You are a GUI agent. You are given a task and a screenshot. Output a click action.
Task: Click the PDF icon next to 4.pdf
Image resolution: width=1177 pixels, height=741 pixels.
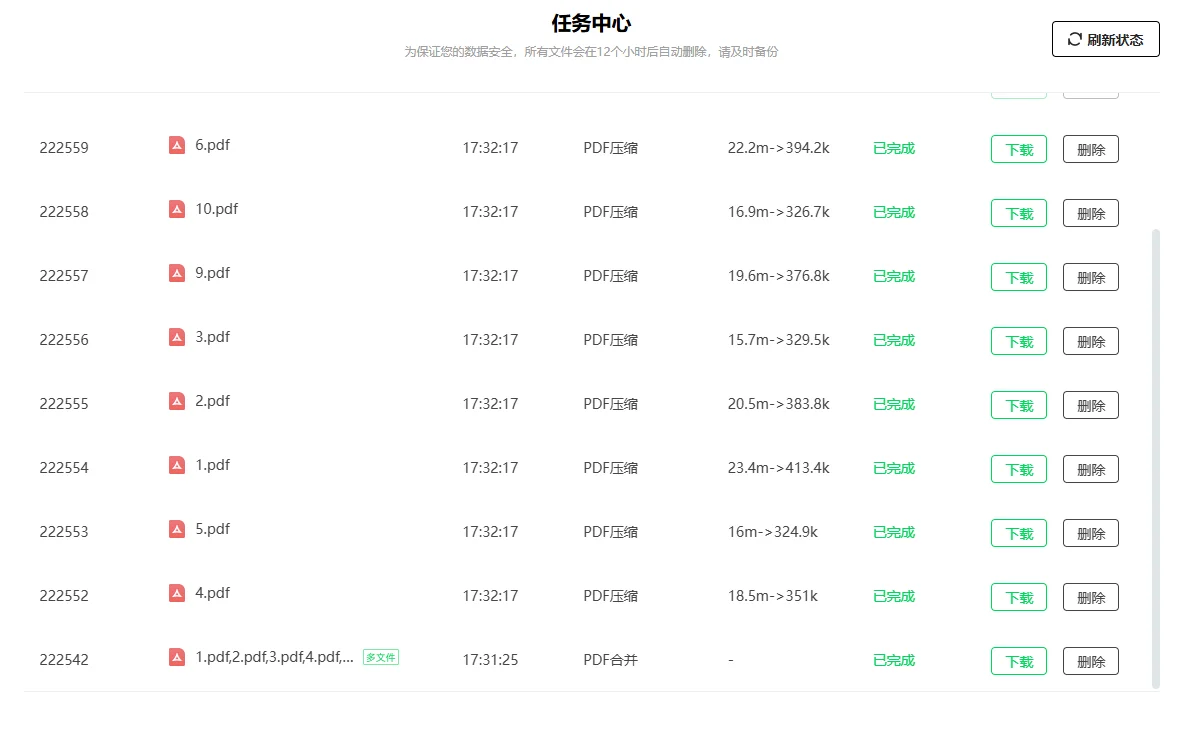click(x=176, y=592)
